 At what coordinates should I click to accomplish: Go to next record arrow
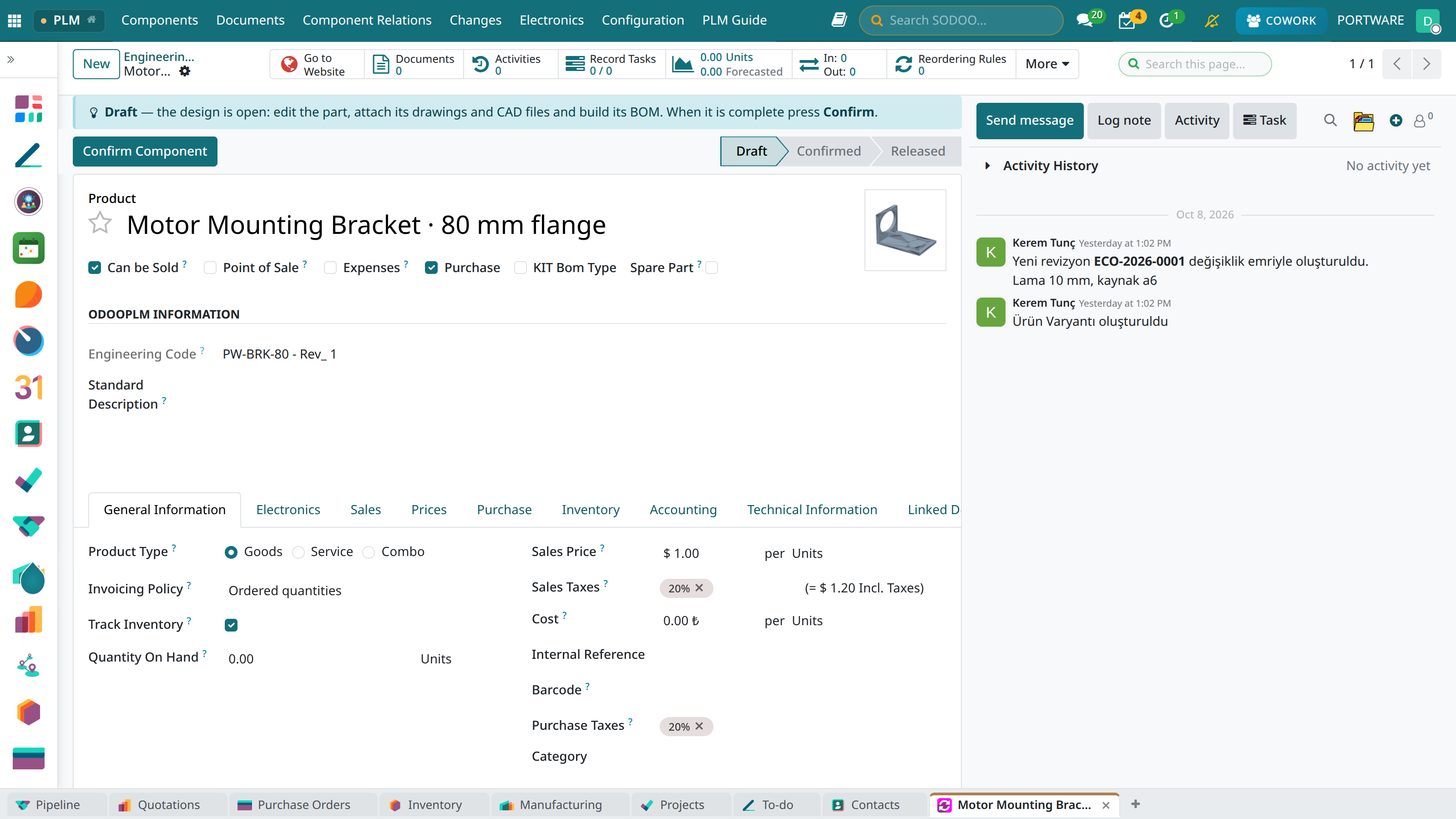point(1426,64)
